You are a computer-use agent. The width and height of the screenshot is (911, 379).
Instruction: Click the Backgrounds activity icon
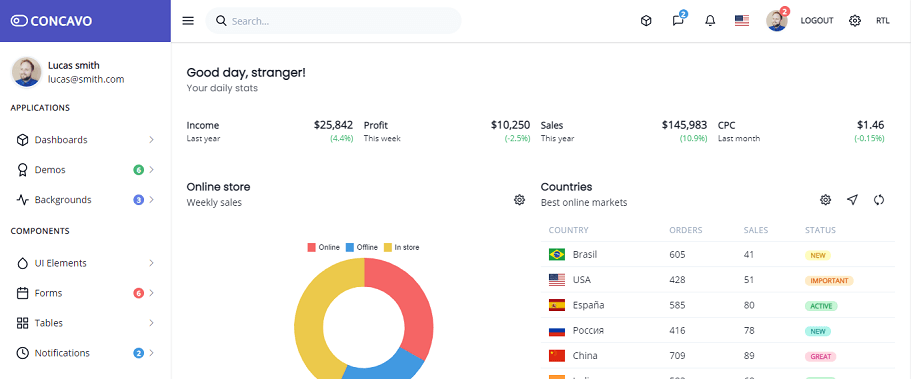tap(22, 200)
